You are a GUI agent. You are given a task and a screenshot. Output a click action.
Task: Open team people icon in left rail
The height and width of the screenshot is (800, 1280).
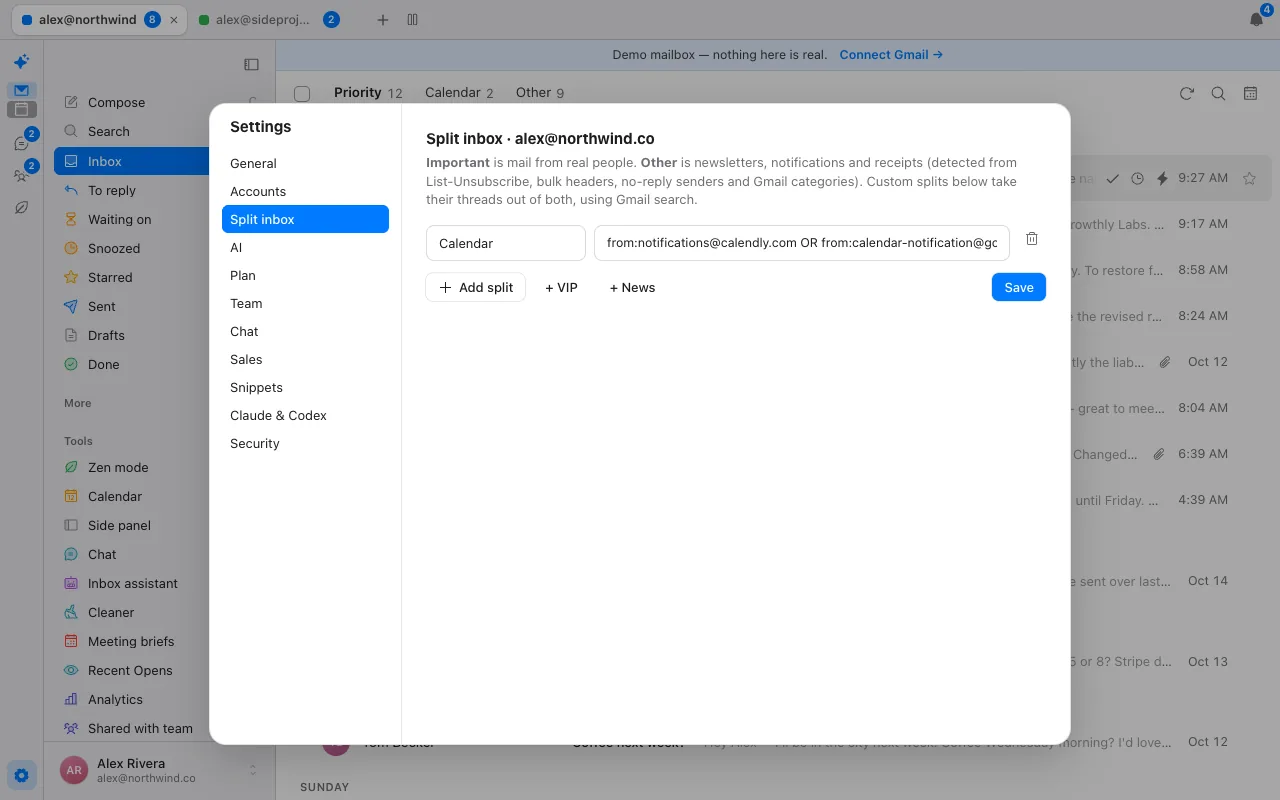coord(21,175)
